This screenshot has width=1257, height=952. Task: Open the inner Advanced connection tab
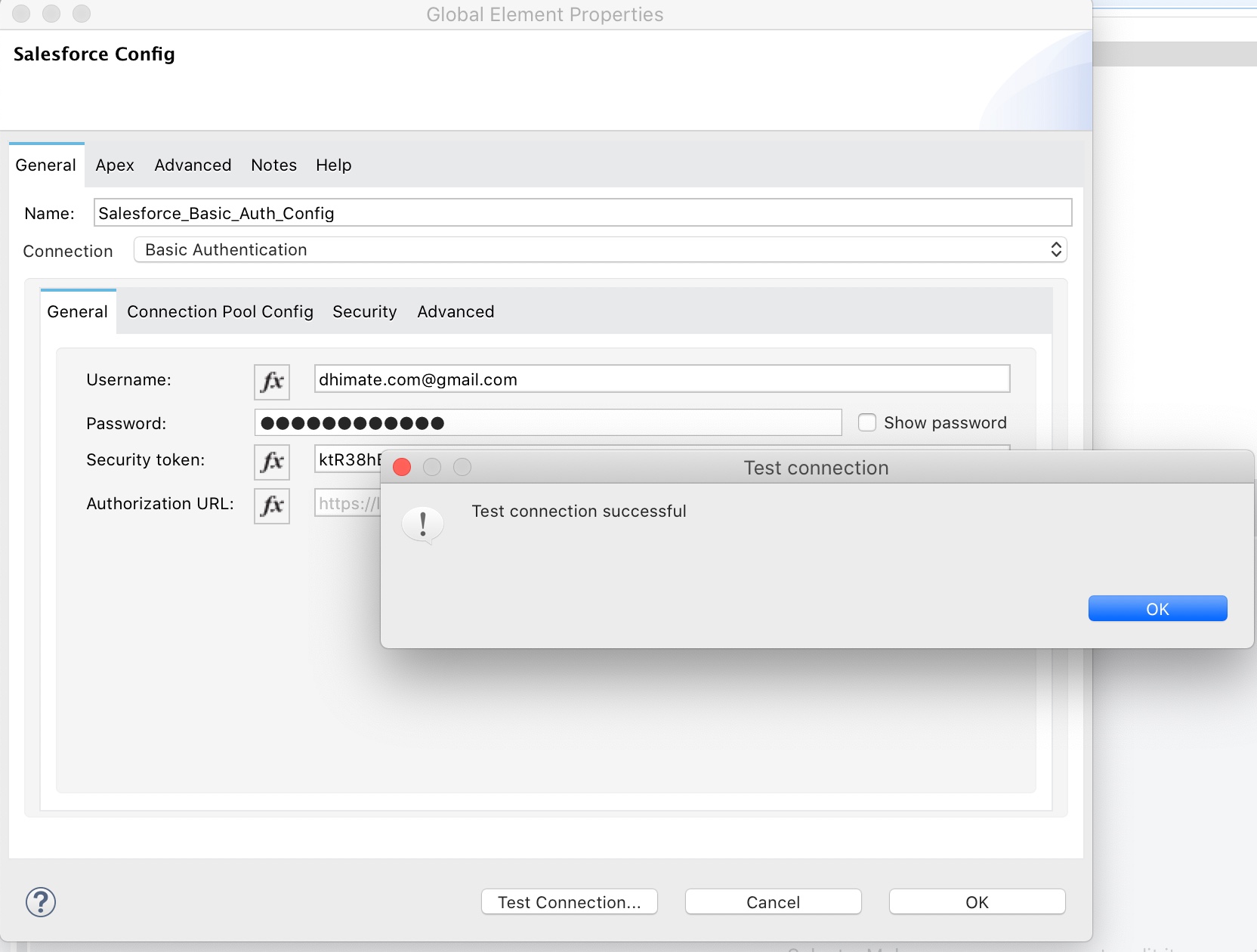coord(456,312)
